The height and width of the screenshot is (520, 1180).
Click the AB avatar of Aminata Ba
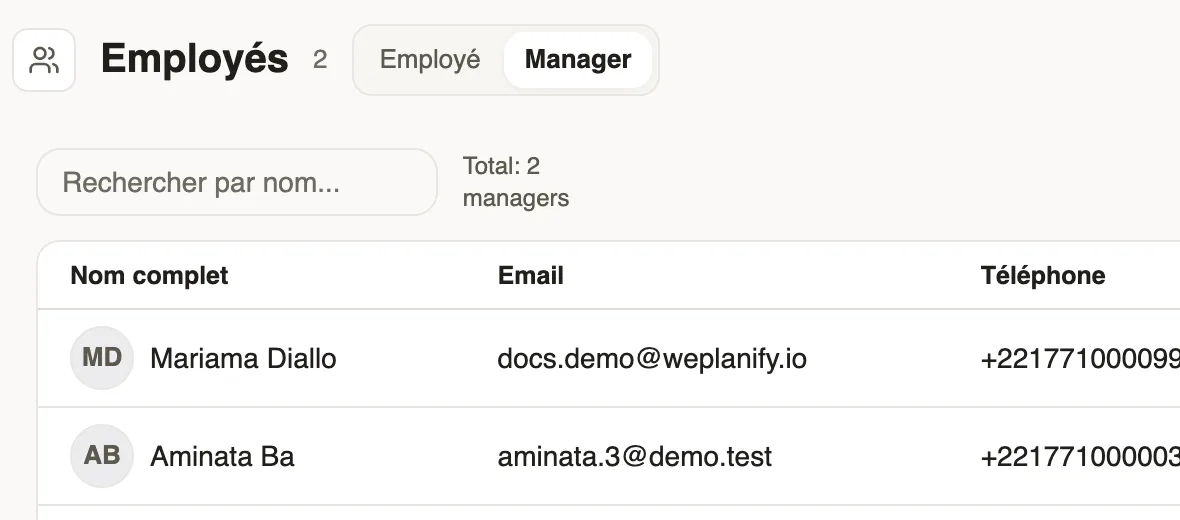pos(102,456)
